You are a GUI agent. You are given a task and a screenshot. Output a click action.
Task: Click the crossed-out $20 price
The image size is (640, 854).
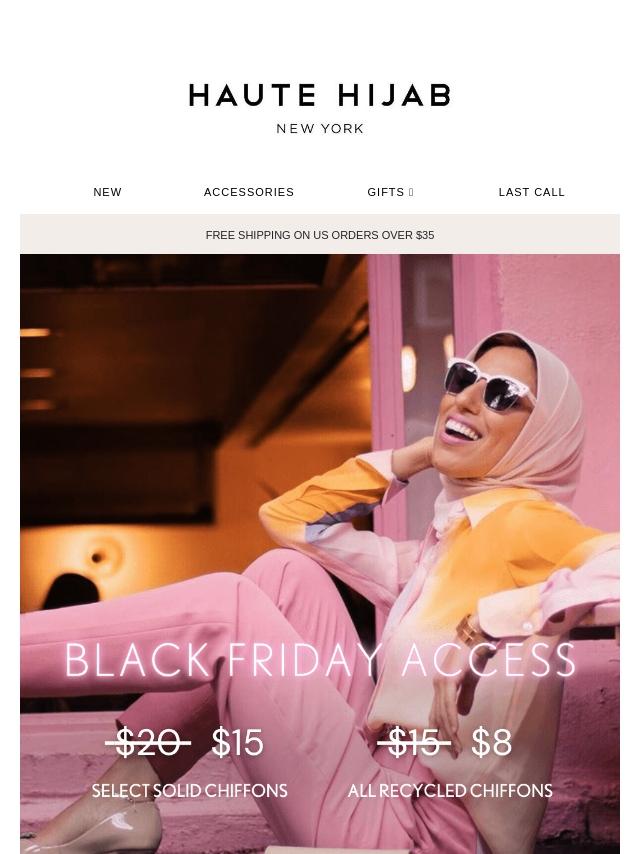coord(148,742)
